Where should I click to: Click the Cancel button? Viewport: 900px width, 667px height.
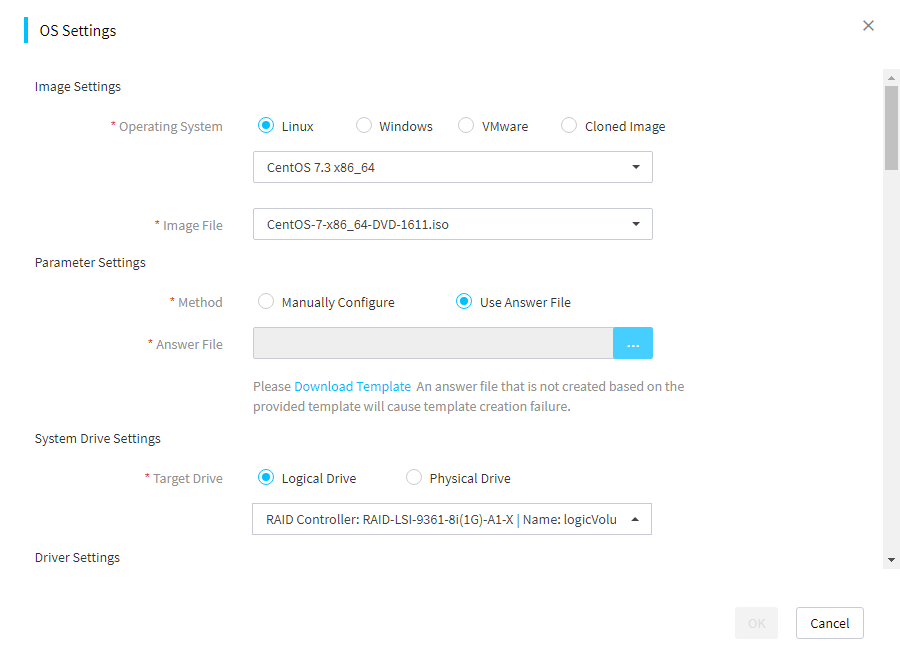[x=829, y=623]
